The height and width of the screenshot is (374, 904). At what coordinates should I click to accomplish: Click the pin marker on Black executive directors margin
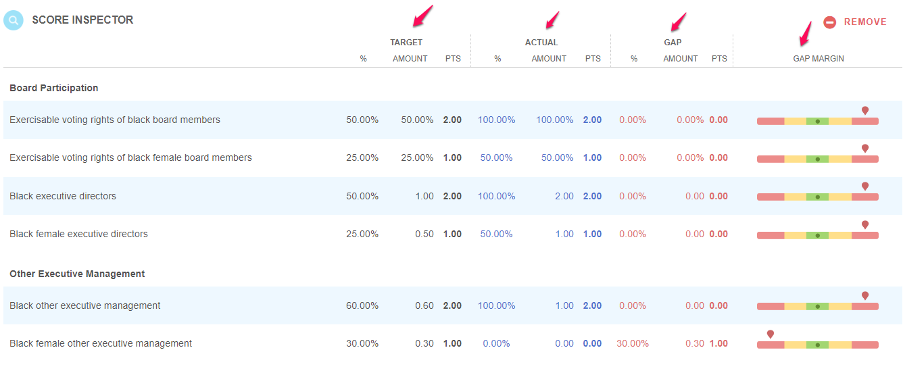pos(865,187)
